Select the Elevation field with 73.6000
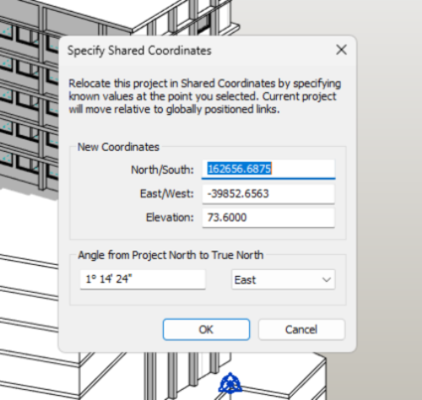 (268, 218)
